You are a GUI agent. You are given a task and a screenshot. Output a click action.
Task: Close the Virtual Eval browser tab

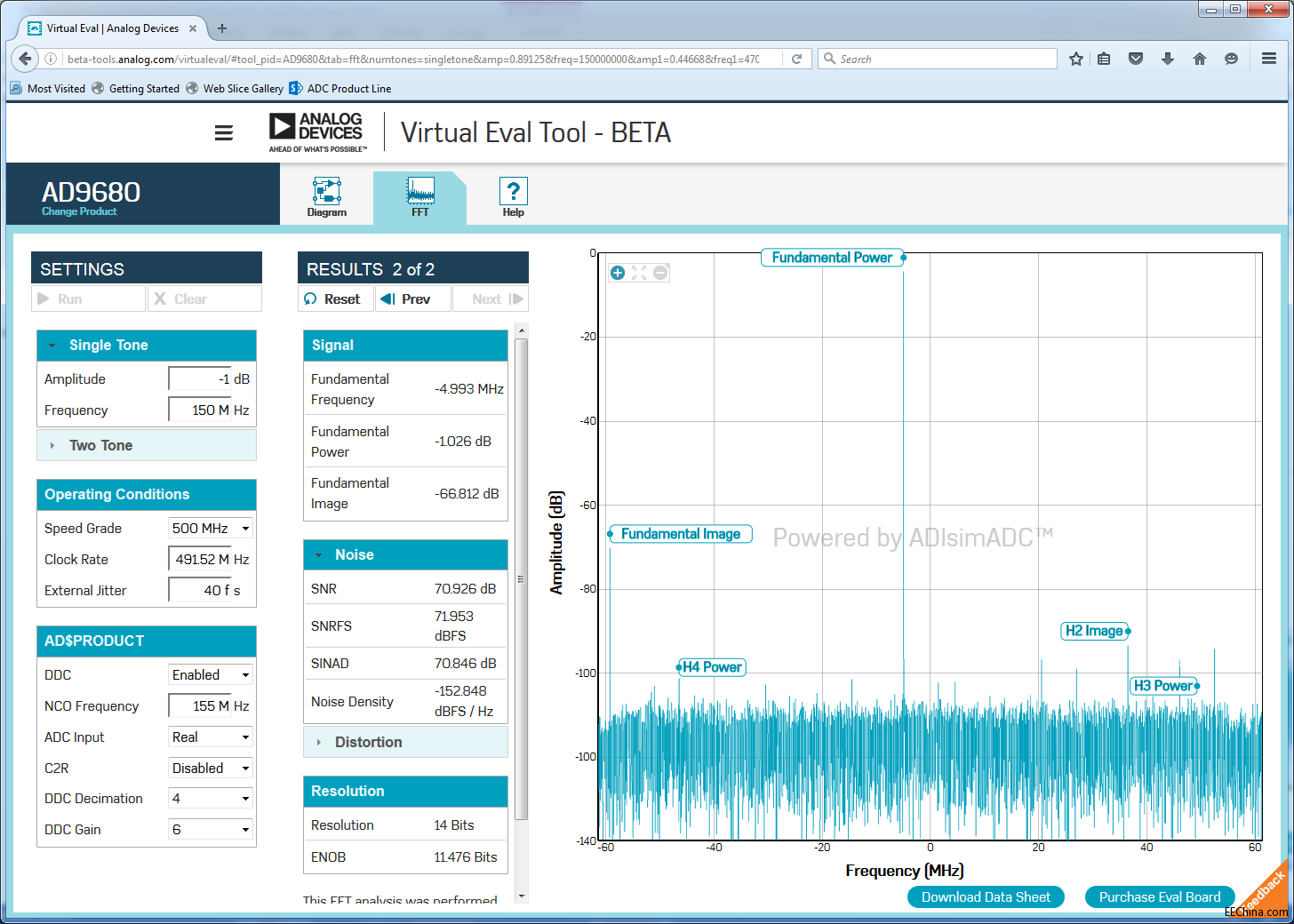193,28
